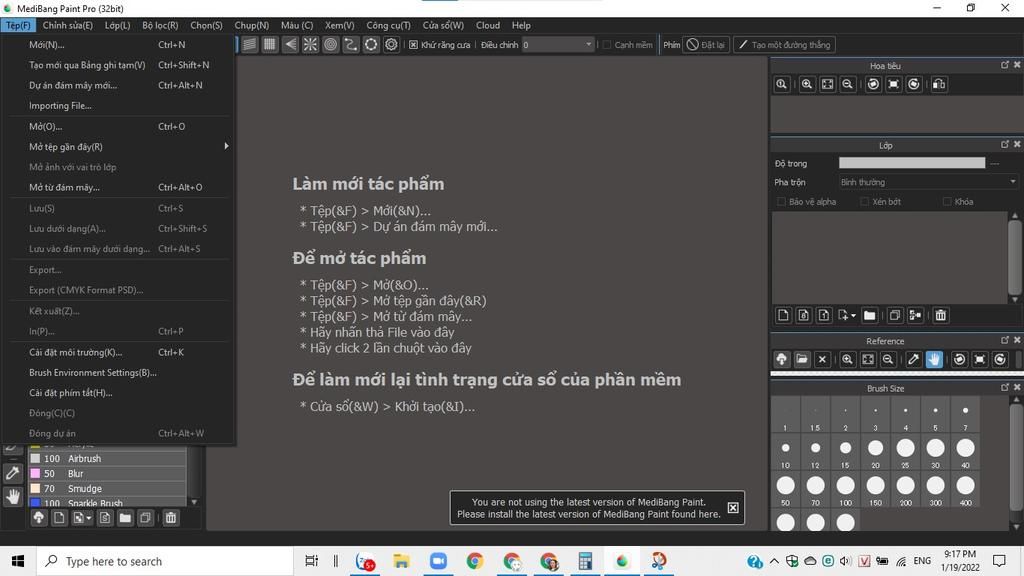Flip view icon in the Navigator panel
1024x576 pixels.
click(939, 84)
